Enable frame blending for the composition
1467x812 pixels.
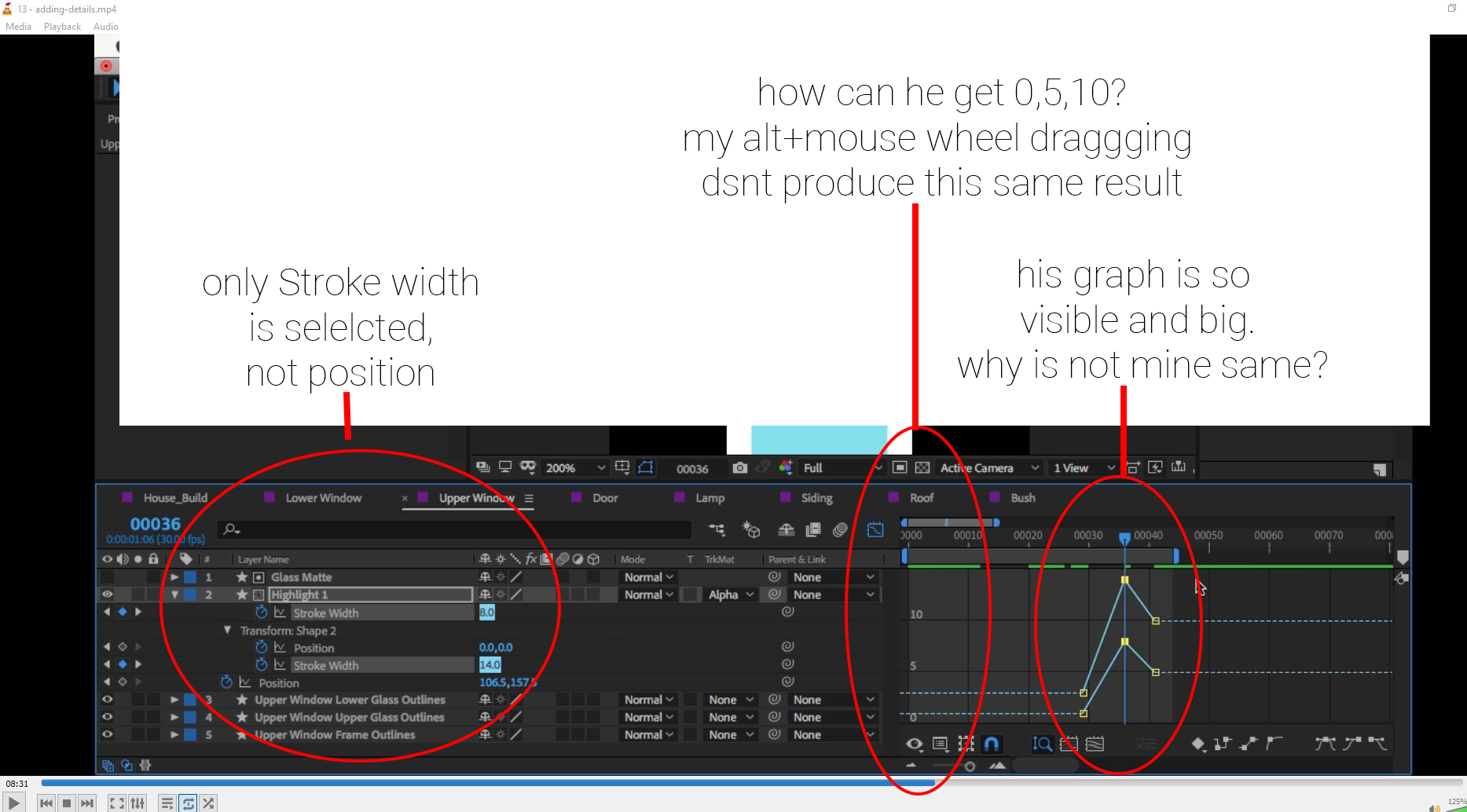pos(813,530)
